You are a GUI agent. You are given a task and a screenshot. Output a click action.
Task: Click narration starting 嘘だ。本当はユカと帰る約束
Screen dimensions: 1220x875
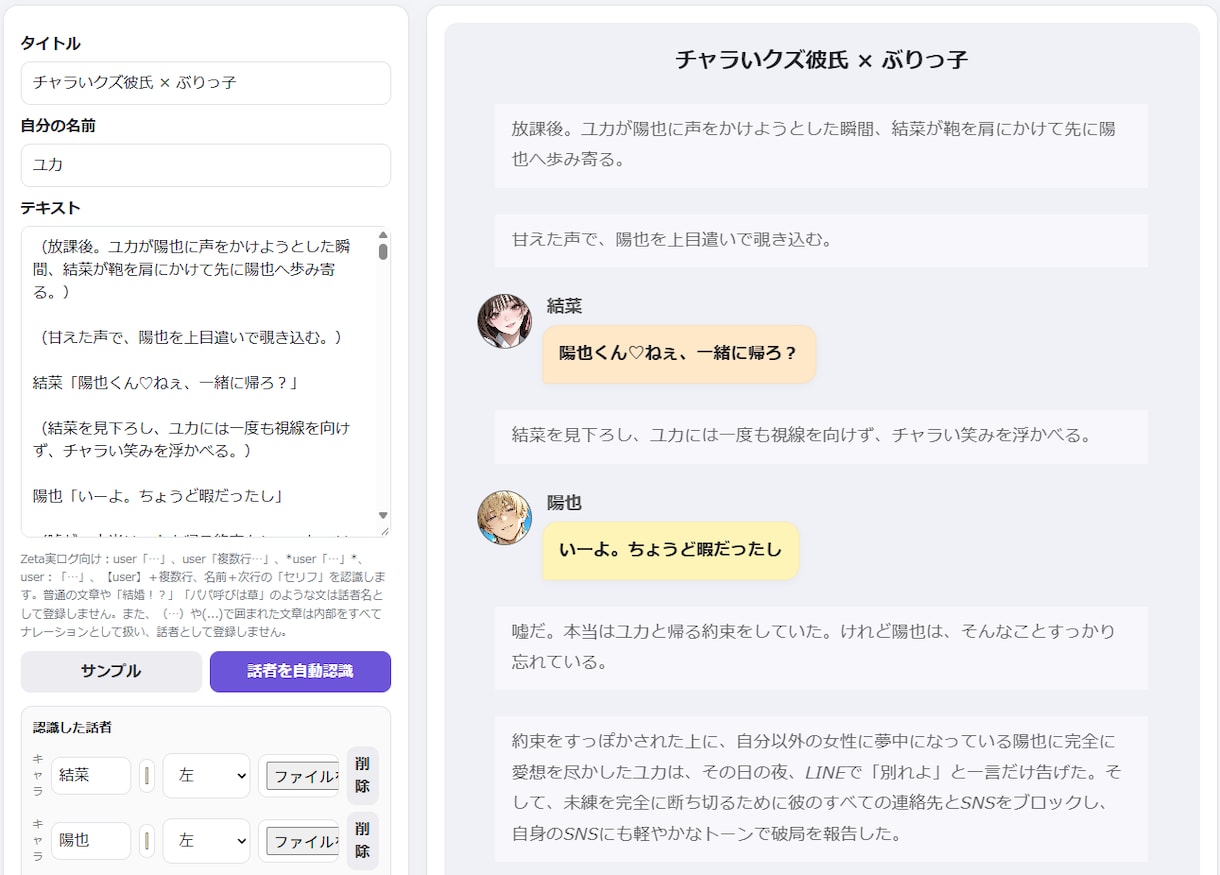[821, 648]
